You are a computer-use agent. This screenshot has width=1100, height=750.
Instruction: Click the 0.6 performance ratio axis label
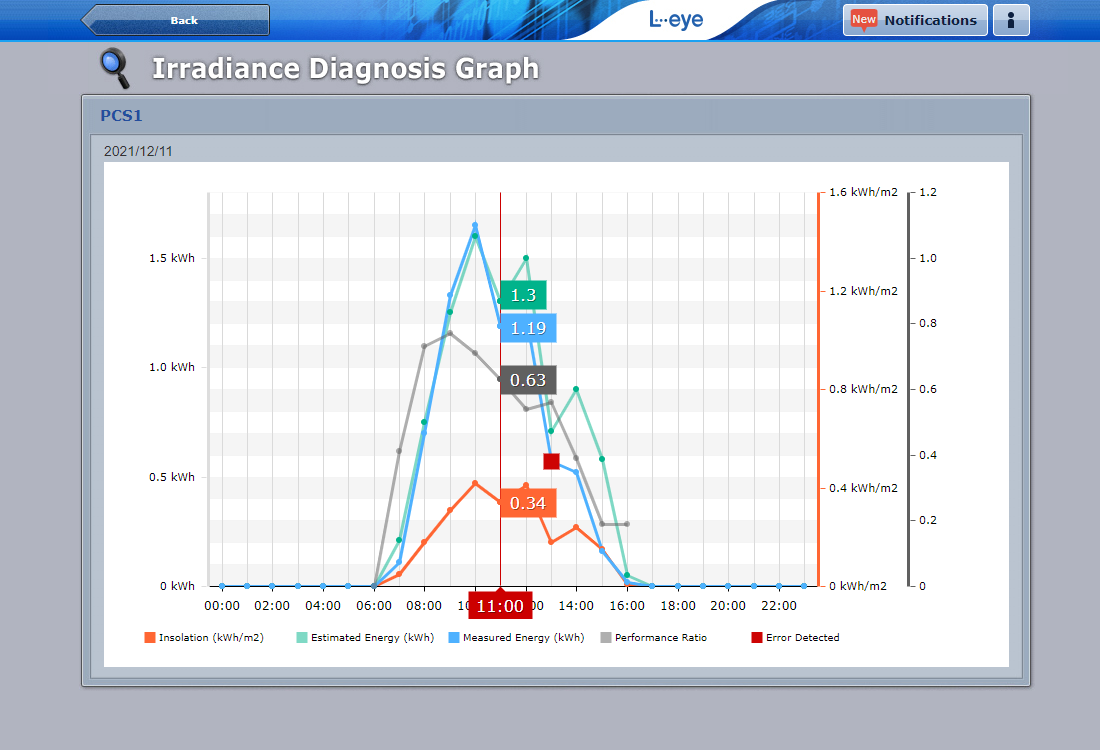pos(927,389)
